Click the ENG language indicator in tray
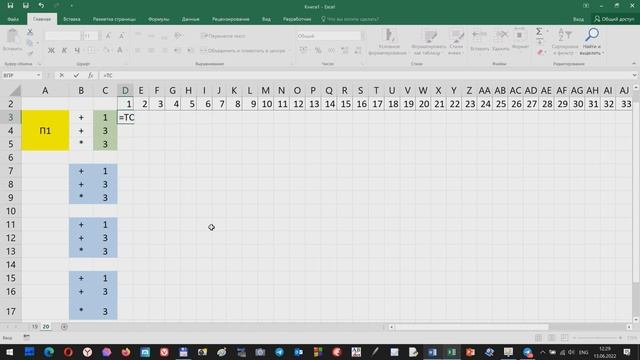Viewport: 640px width, 360px height. click(583, 352)
